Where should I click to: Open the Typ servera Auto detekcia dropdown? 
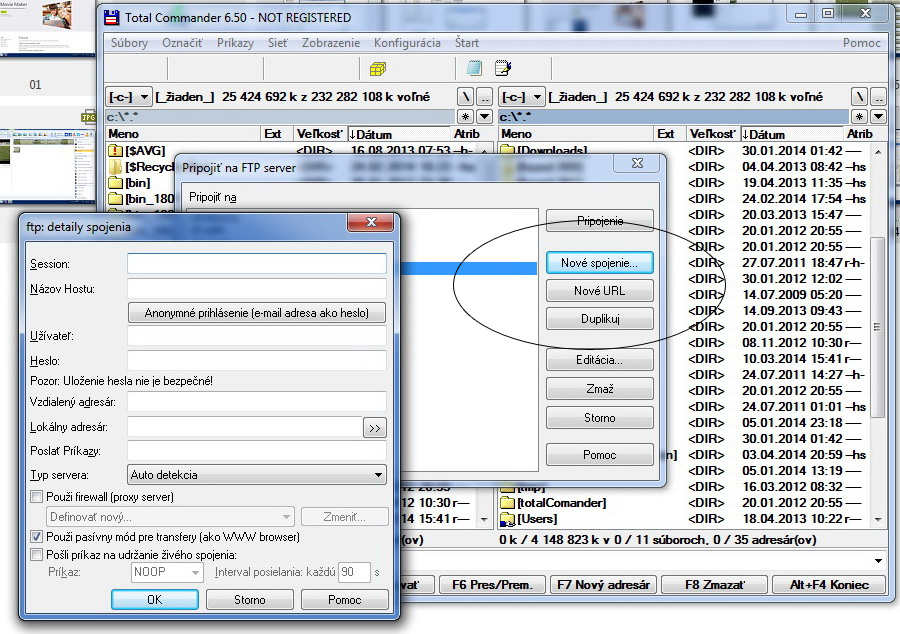tap(257, 475)
